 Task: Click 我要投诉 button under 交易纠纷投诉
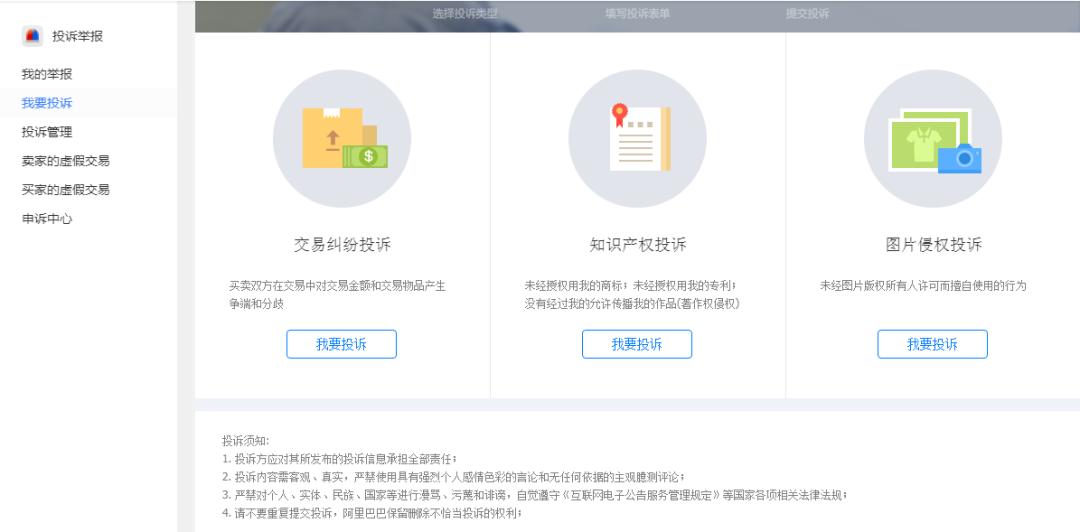(342, 345)
